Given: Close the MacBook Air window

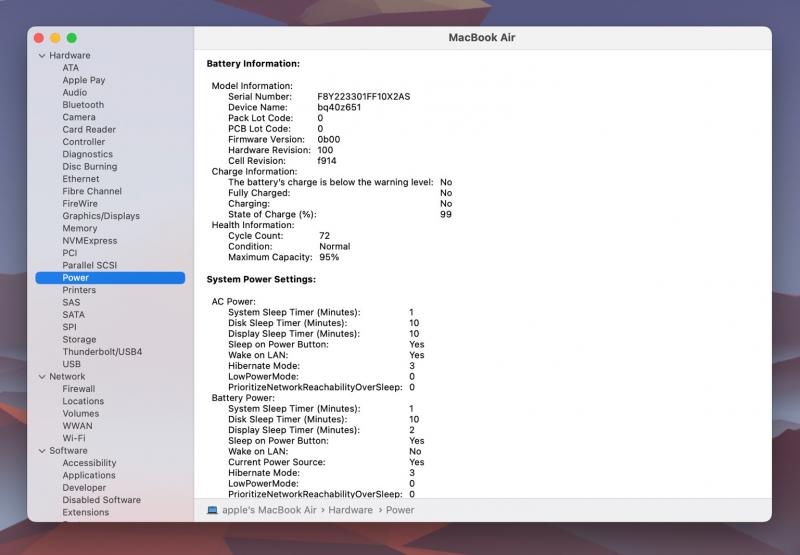Looking at the screenshot, I should 39,38.
